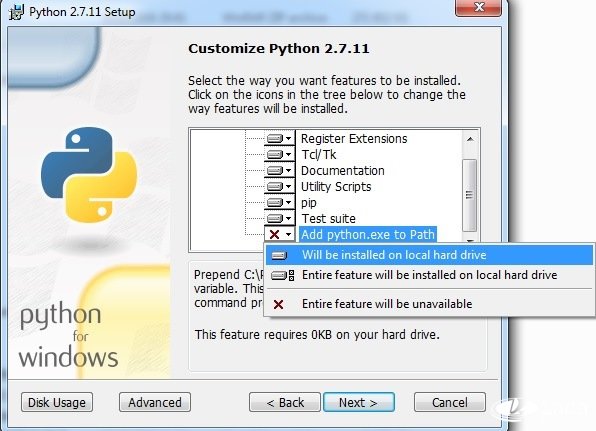This screenshot has width=596, height=431.
Task: Click the drive icon next to Utility Scripts
Action: (275, 186)
